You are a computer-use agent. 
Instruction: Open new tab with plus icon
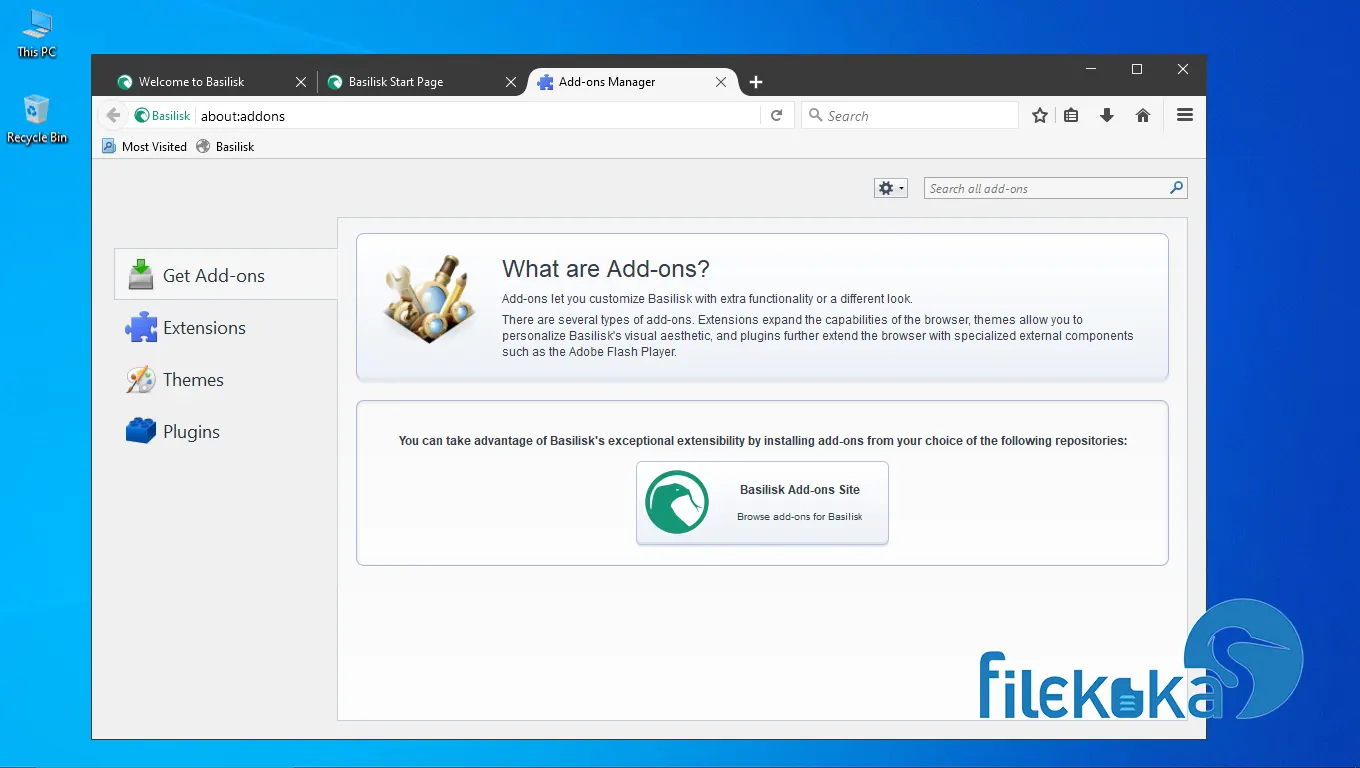[x=756, y=82]
